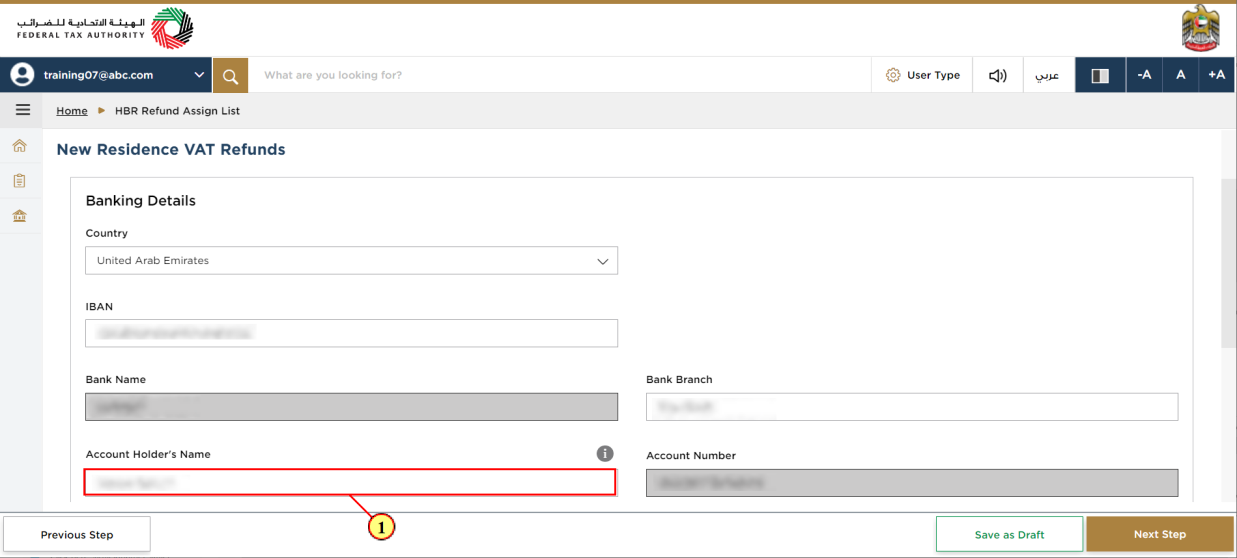Click Save as Draft button
Image resolution: width=1237 pixels, height=558 pixels.
1009,534
